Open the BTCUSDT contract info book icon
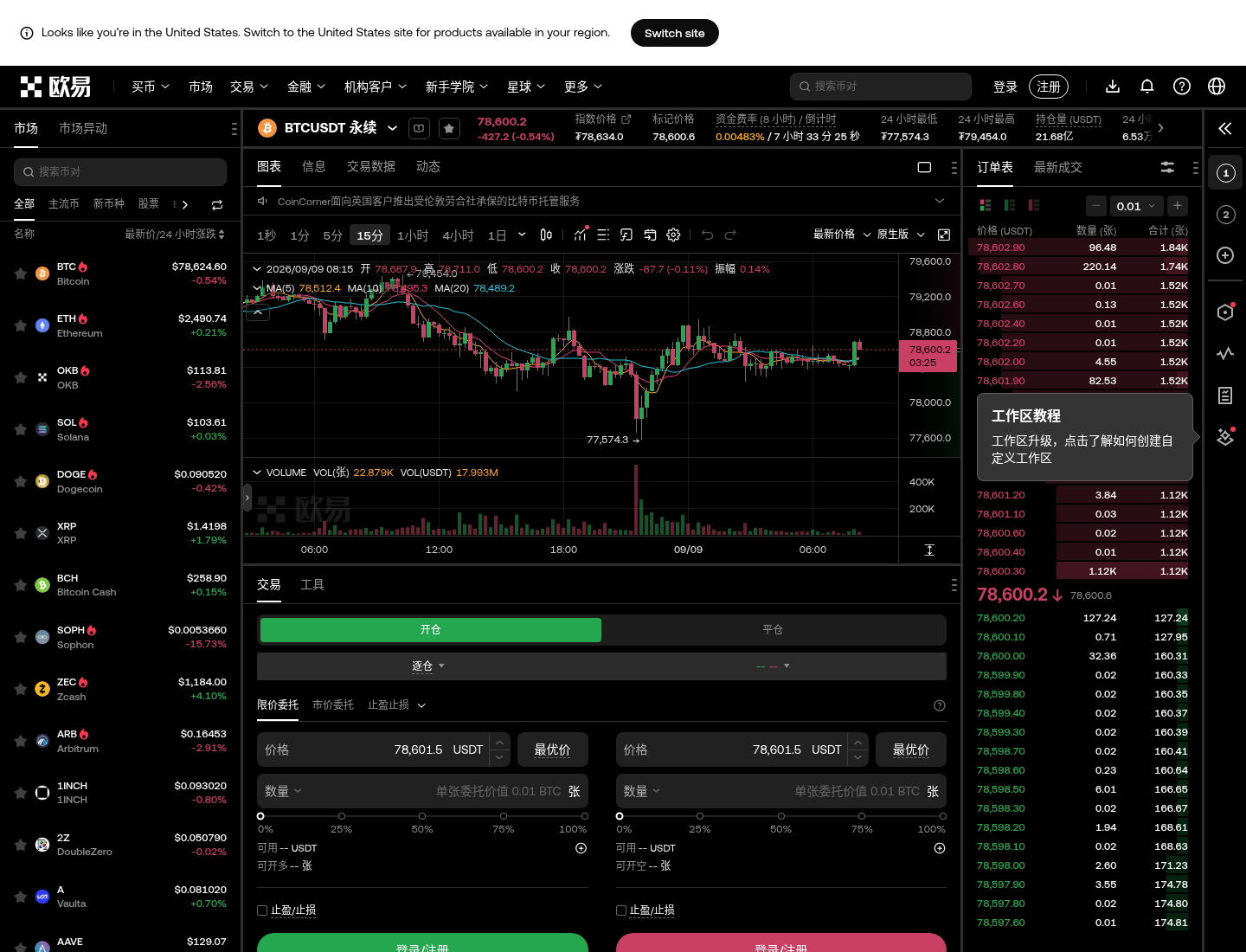1246x952 pixels. 419,128
